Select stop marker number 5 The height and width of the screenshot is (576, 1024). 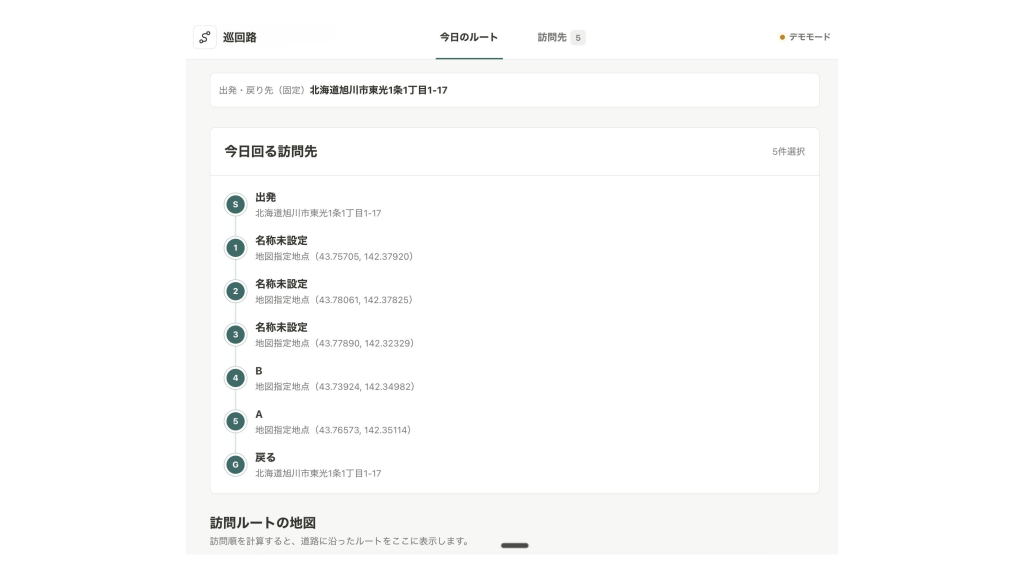236,421
